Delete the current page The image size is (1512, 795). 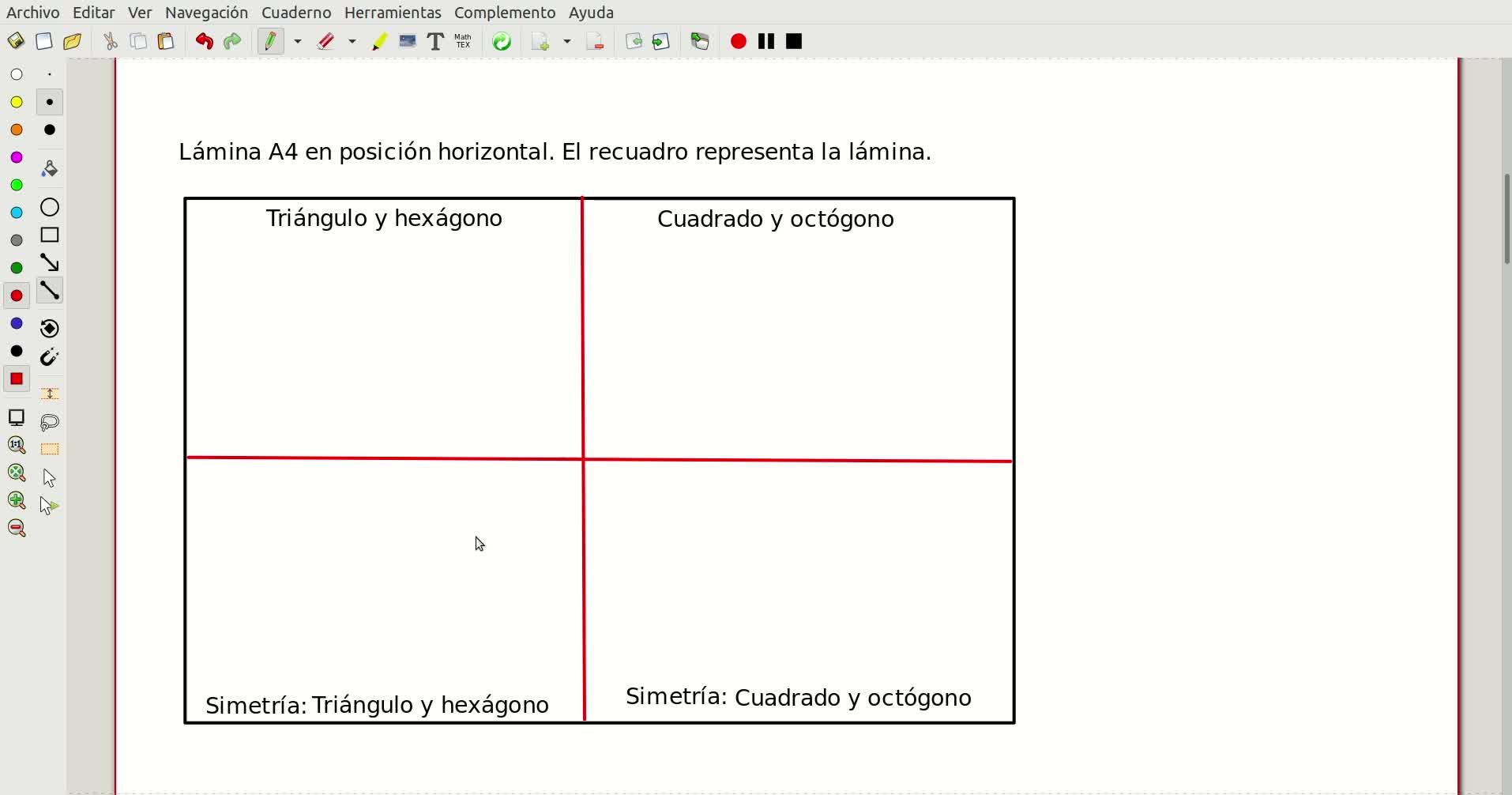pyautogui.click(x=596, y=41)
